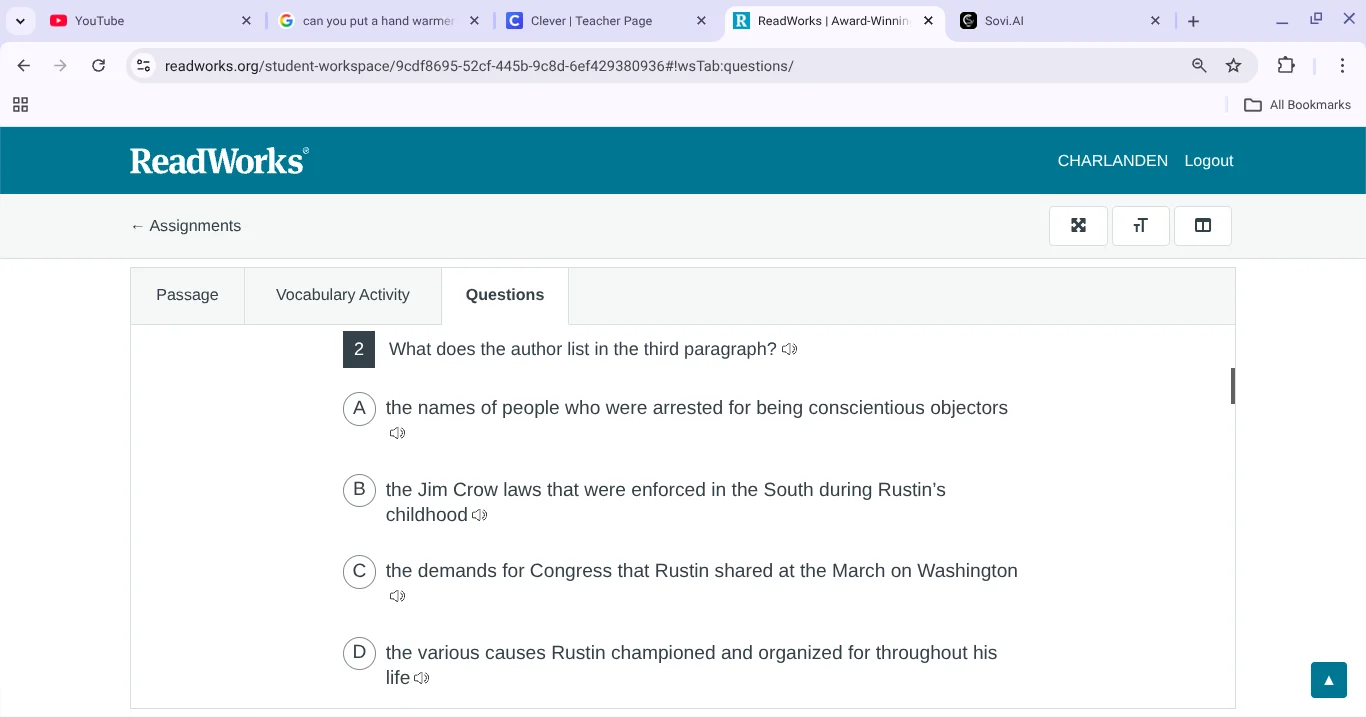Log out of ReadWorks
The height and width of the screenshot is (717, 1366).
coord(1208,160)
